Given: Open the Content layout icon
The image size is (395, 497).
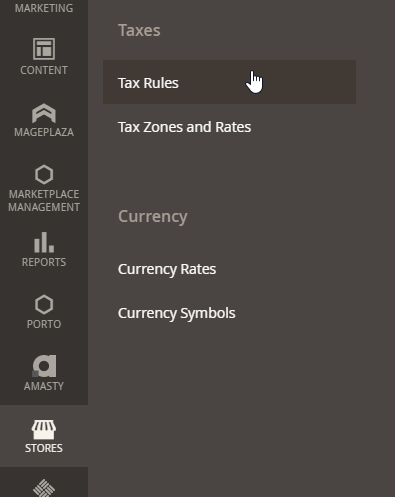Looking at the screenshot, I should click(44, 49).
